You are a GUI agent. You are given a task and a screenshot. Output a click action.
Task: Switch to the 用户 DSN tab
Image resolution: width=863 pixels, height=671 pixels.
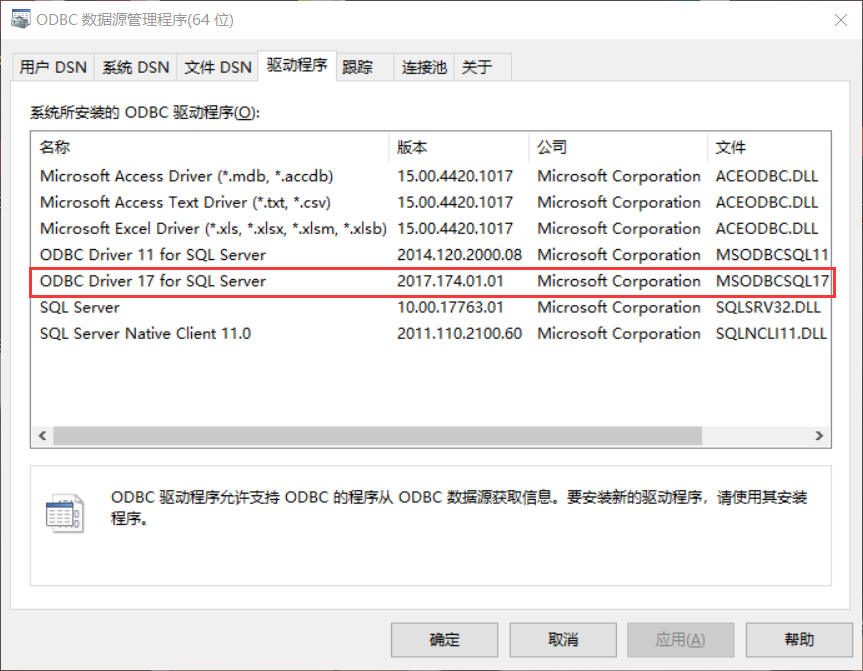[53, 67]
